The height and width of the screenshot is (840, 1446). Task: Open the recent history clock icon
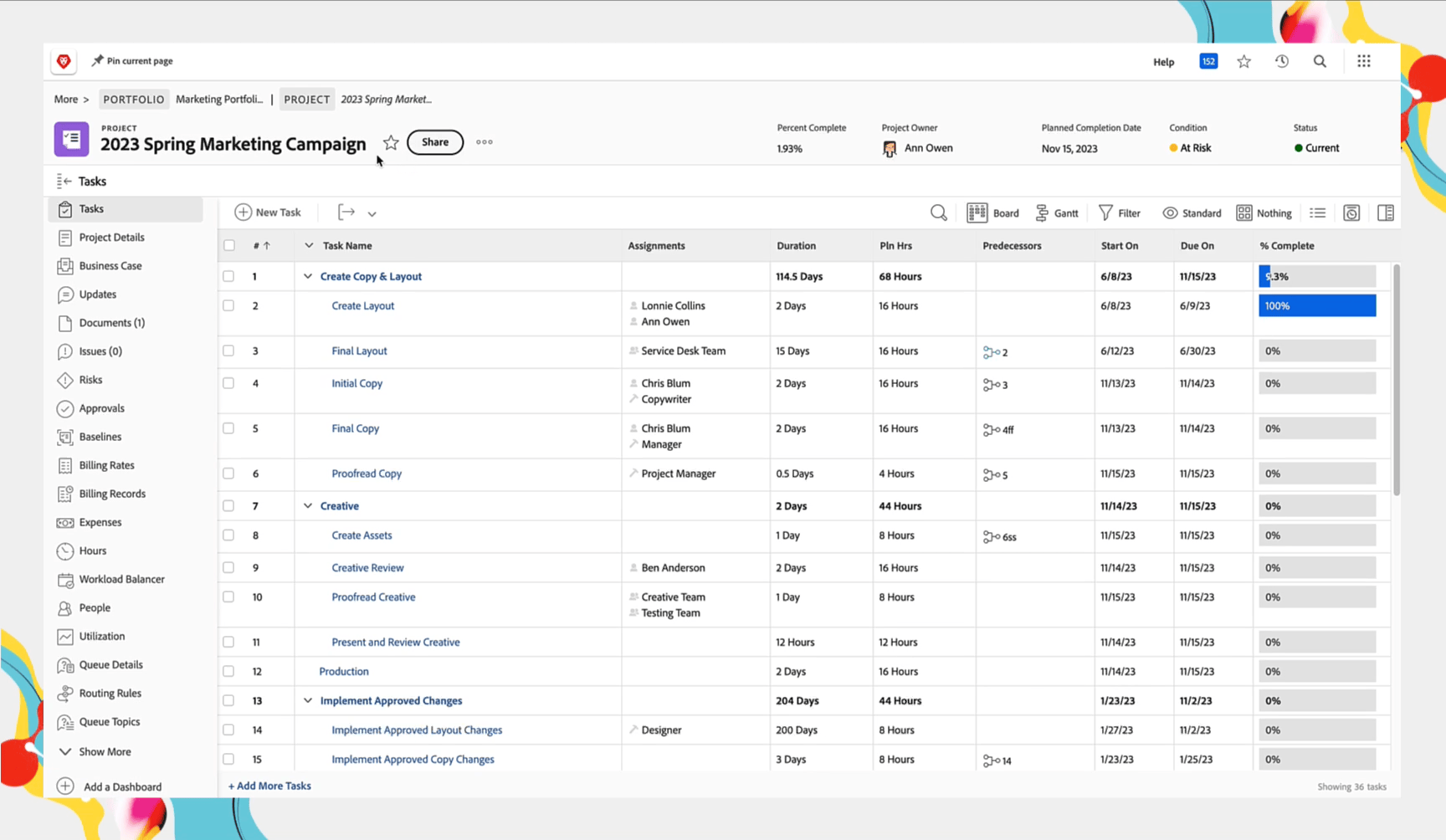click(x=1282, y=61)
